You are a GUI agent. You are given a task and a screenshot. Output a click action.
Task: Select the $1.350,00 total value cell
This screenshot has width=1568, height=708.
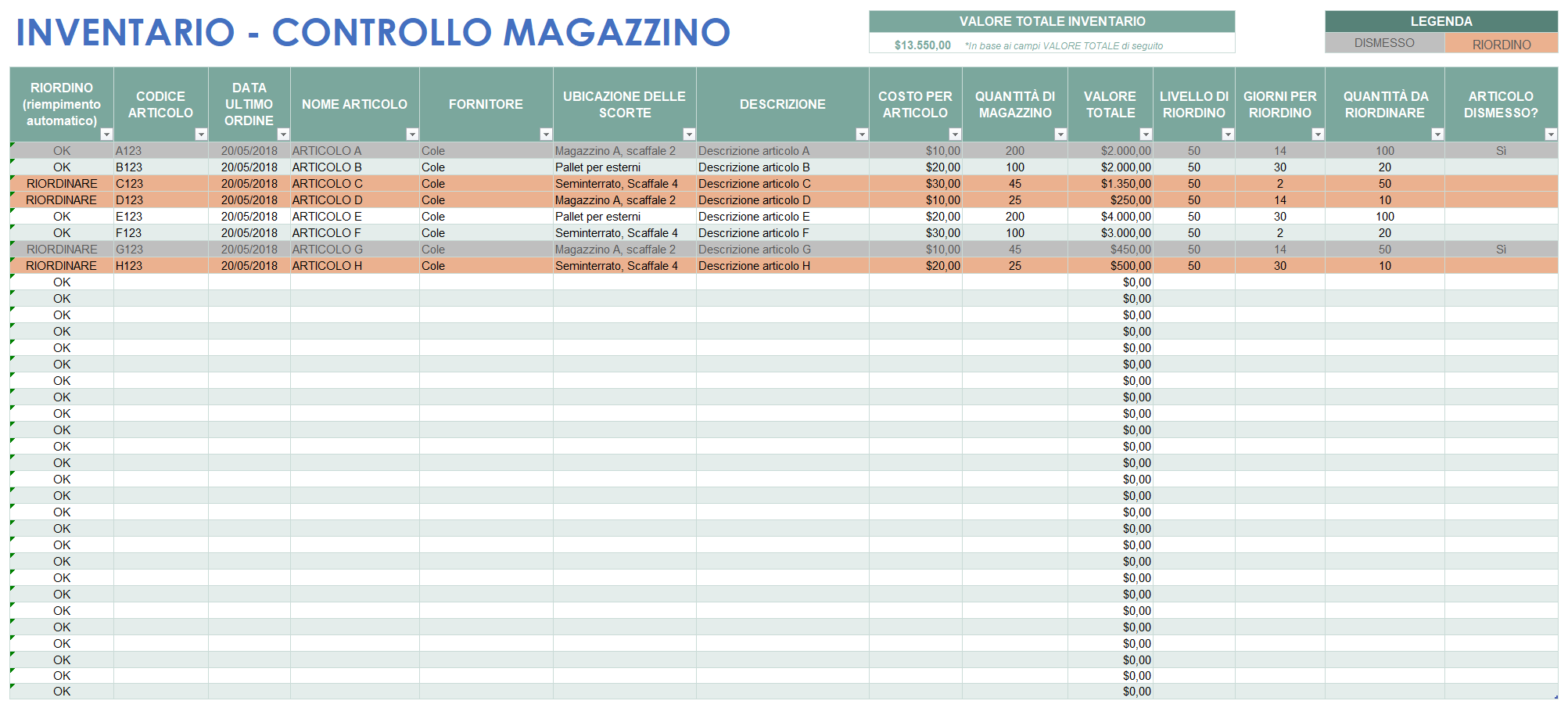(x=1110, y=183)
